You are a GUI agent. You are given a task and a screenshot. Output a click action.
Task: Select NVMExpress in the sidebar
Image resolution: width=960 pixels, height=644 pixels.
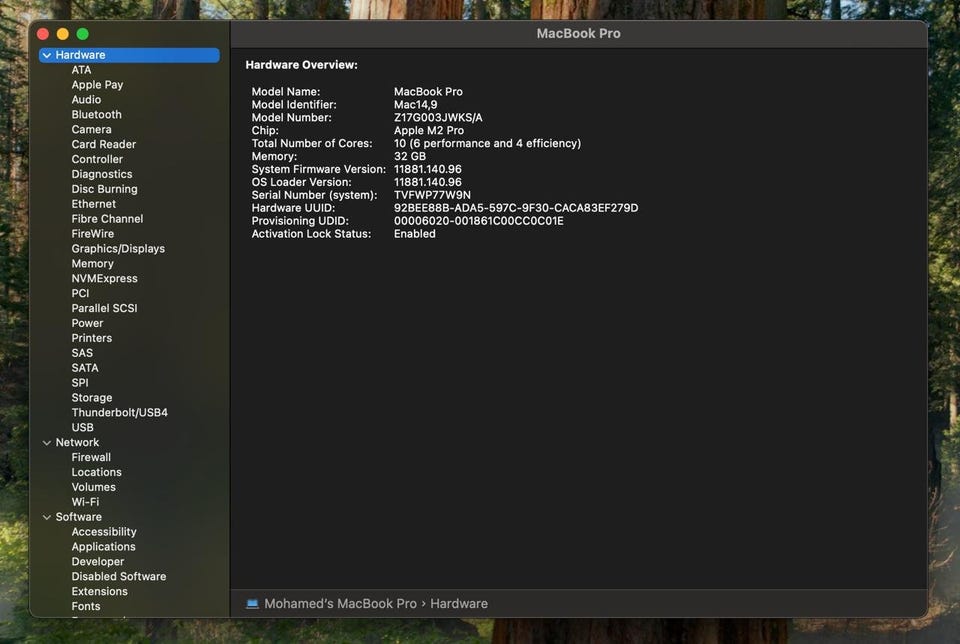coord(104,279)
